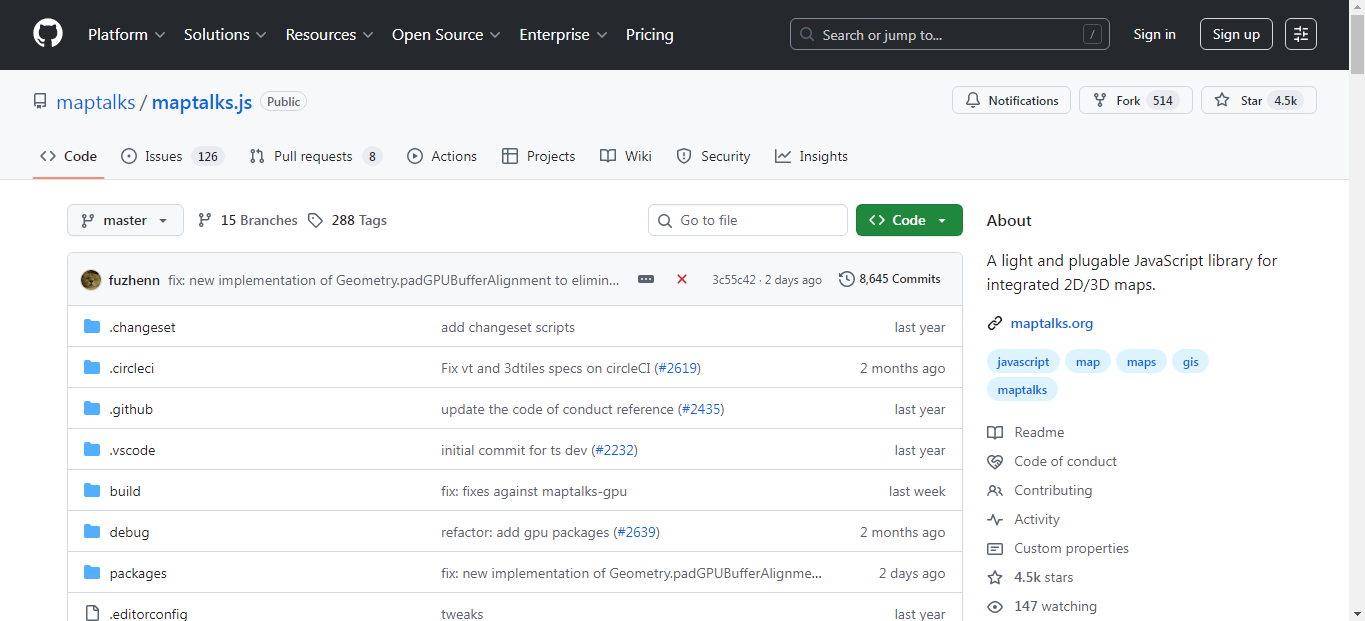
Task: Click the Readme book icon
Action: pos(995,432)
